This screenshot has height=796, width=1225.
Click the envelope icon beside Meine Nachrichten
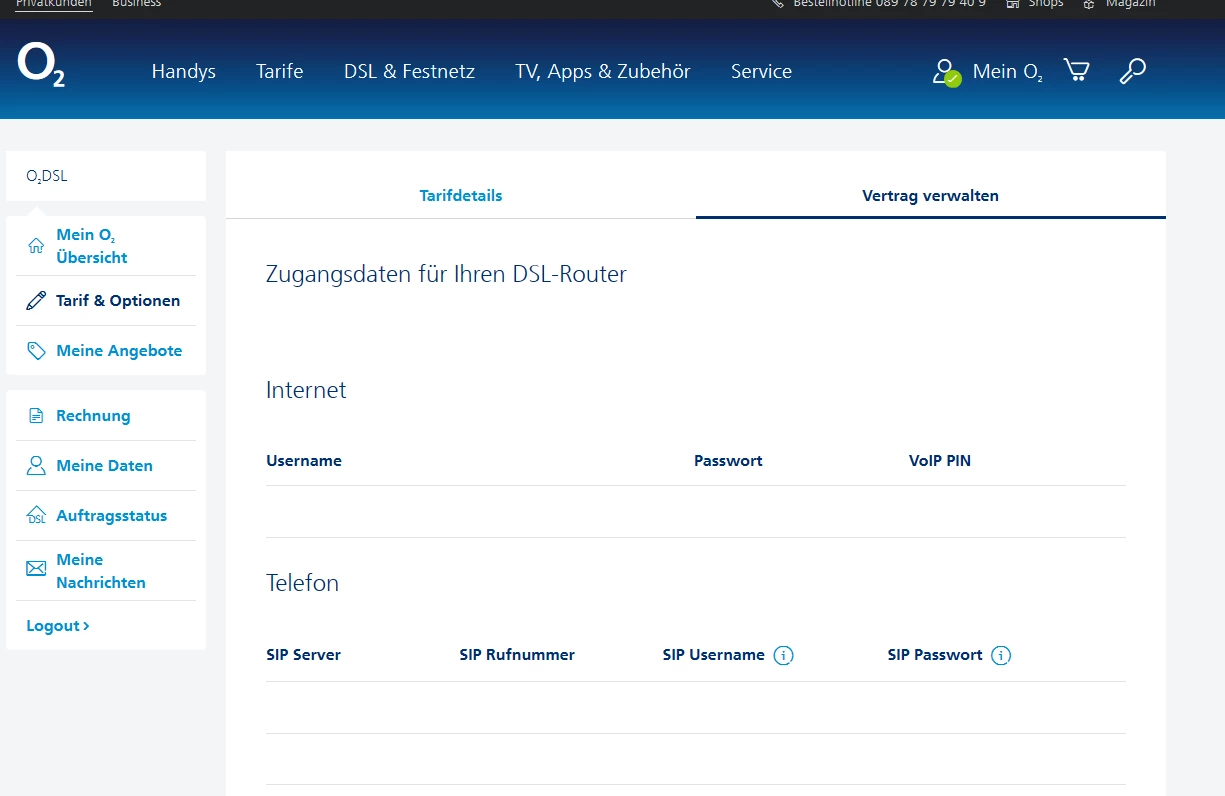point(36,569)
